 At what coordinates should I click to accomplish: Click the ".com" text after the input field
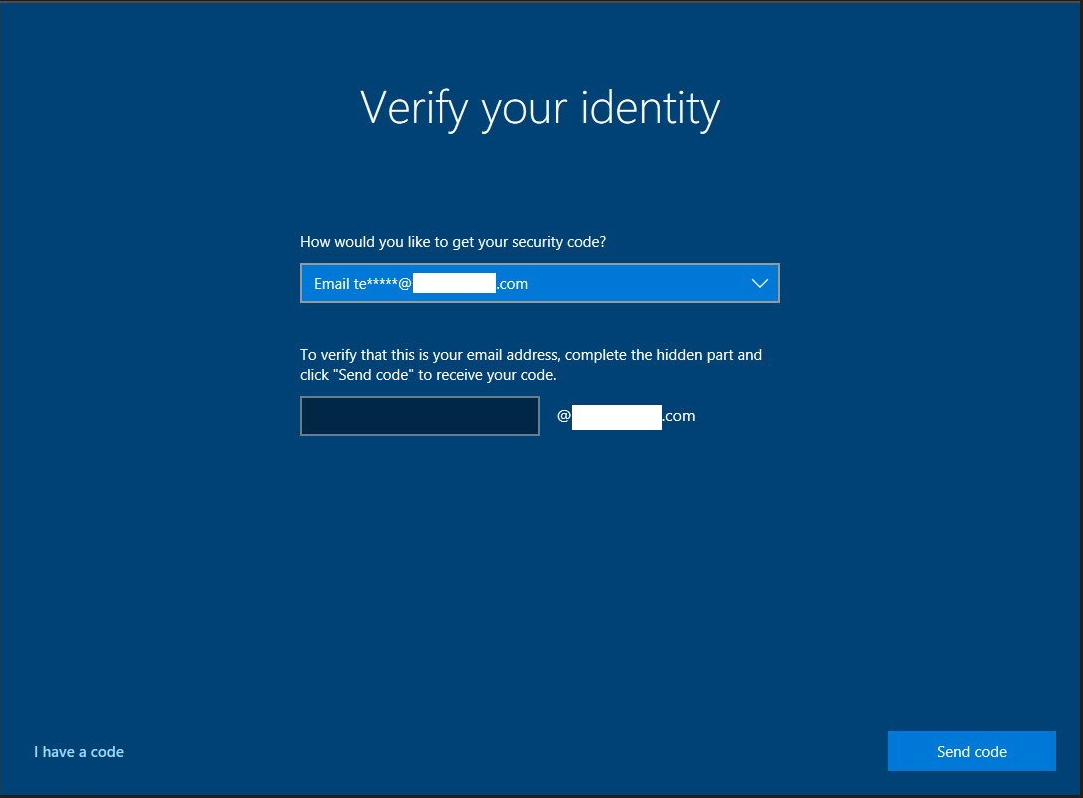click(679, 416)
